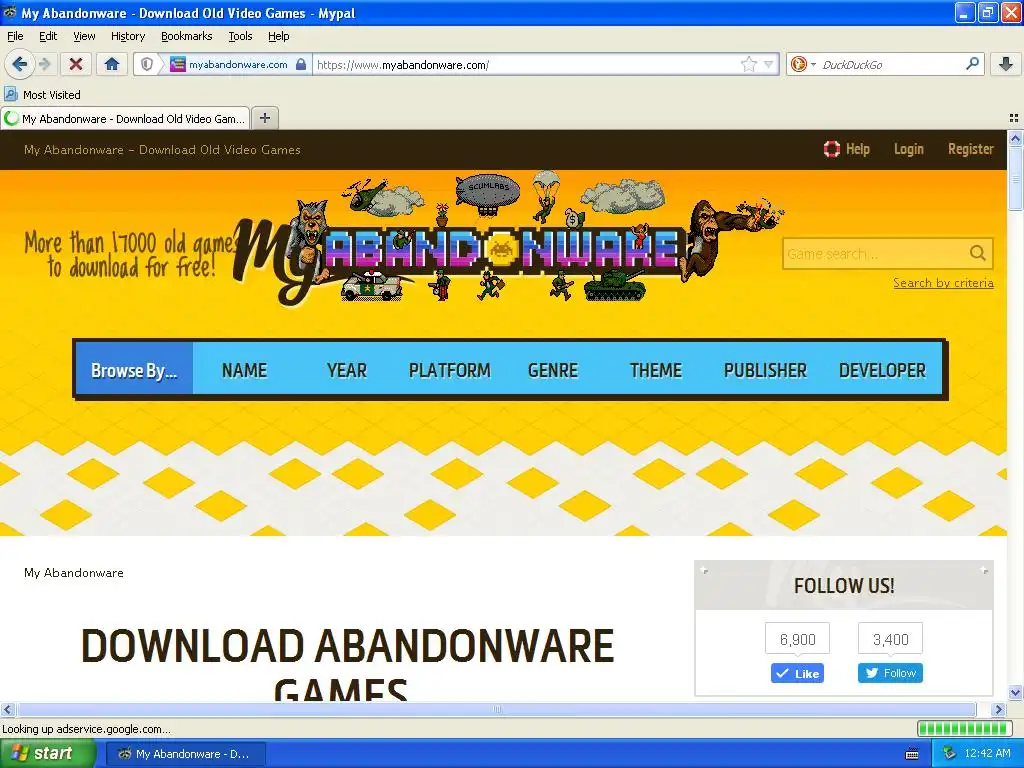Click the Game search input field
Viewport: 1024px width, 768px height.
[875, 253]
